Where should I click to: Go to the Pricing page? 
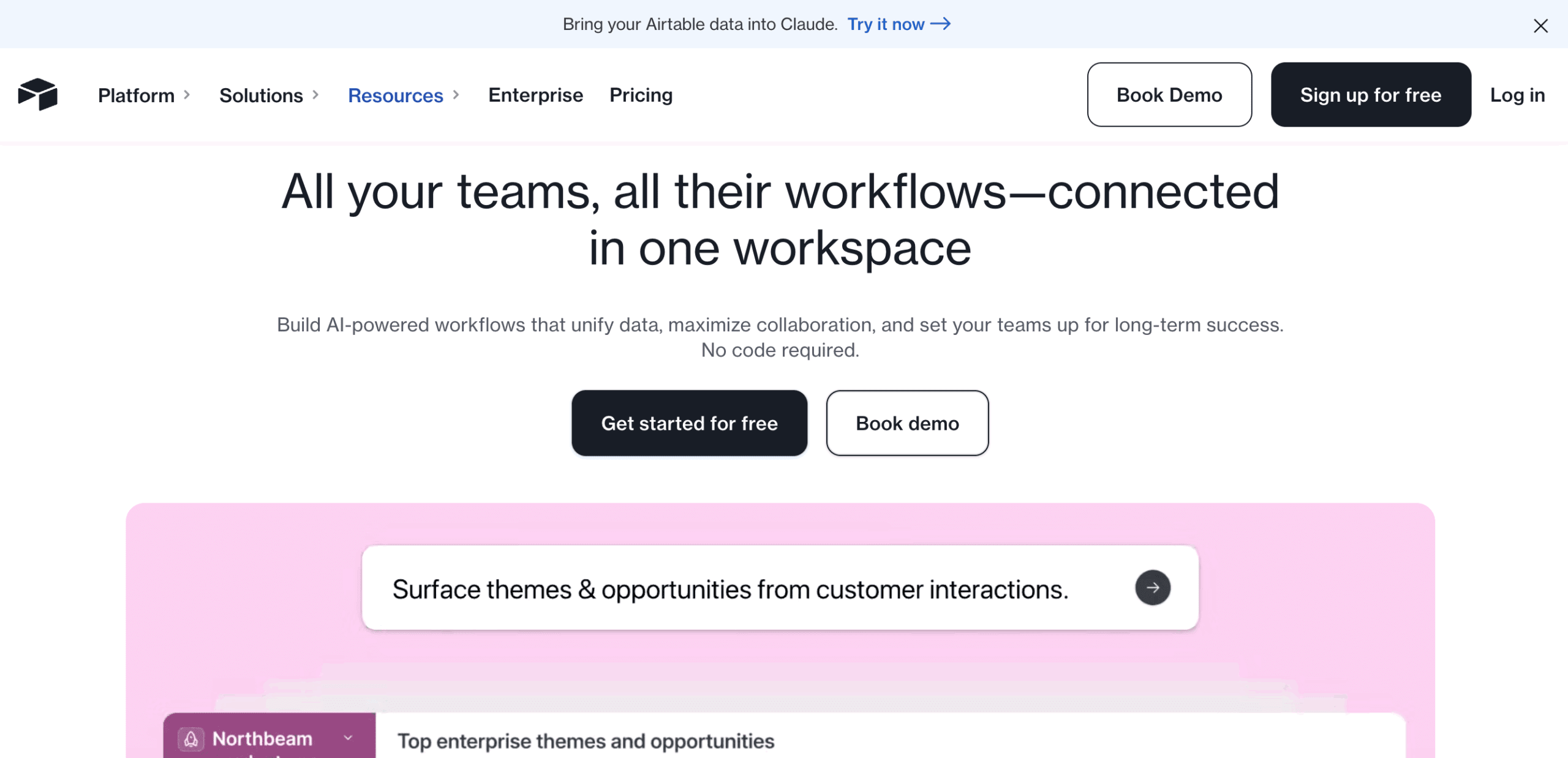point(641,95)
